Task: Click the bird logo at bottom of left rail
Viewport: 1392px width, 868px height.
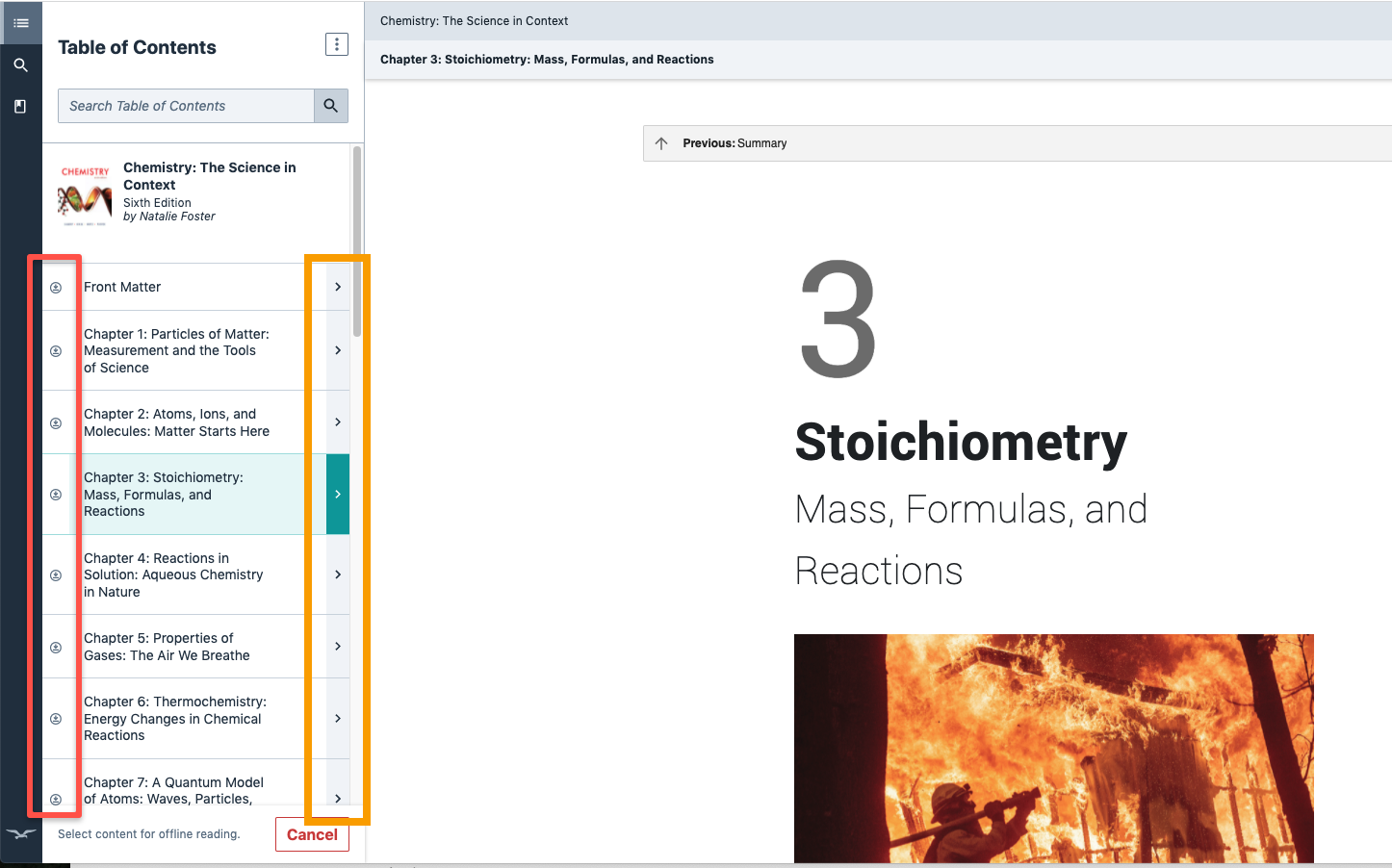Action: [21, 833]
